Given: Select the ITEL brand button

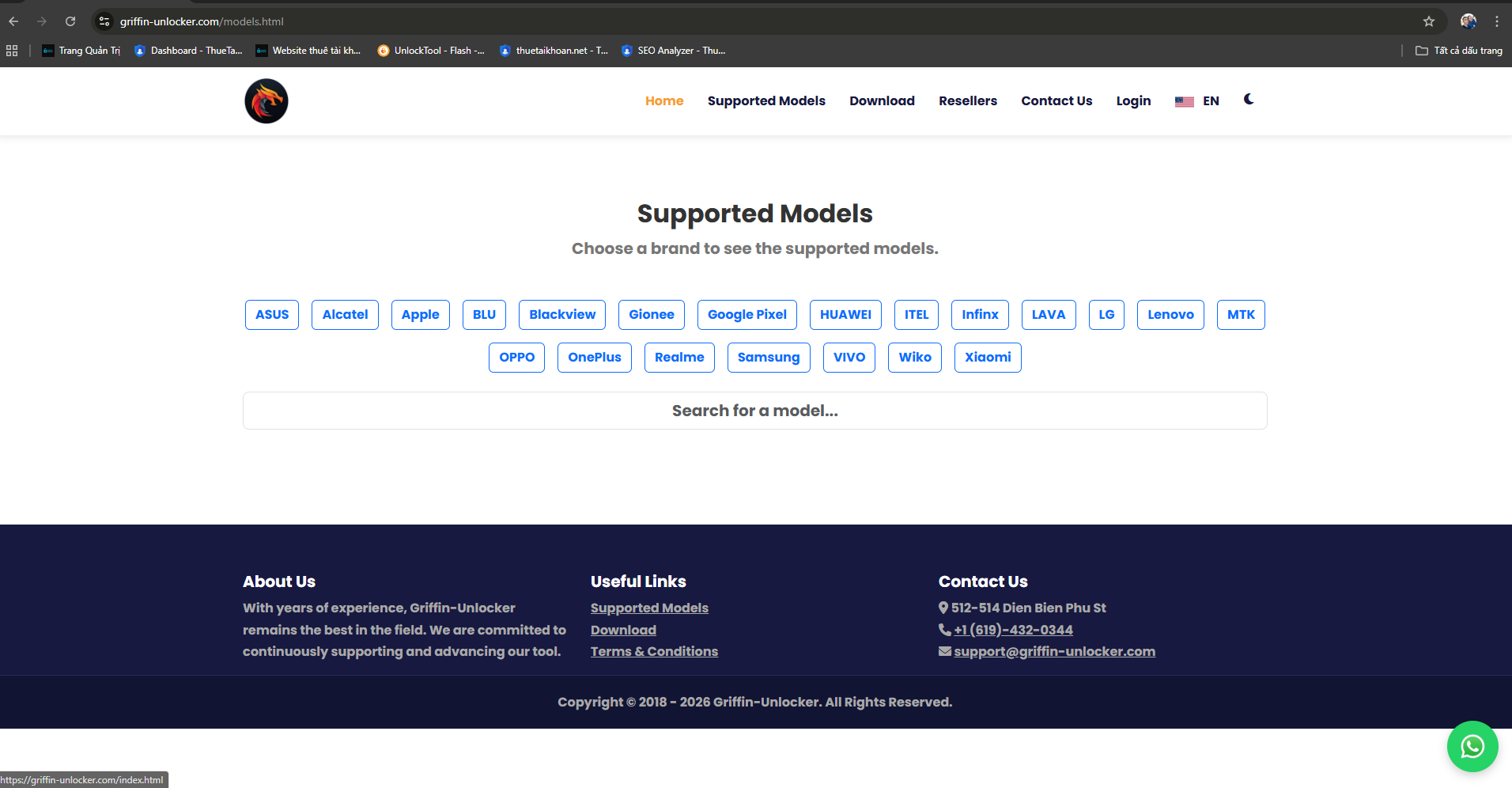Looking at the screenshot, I should (917, 315).
